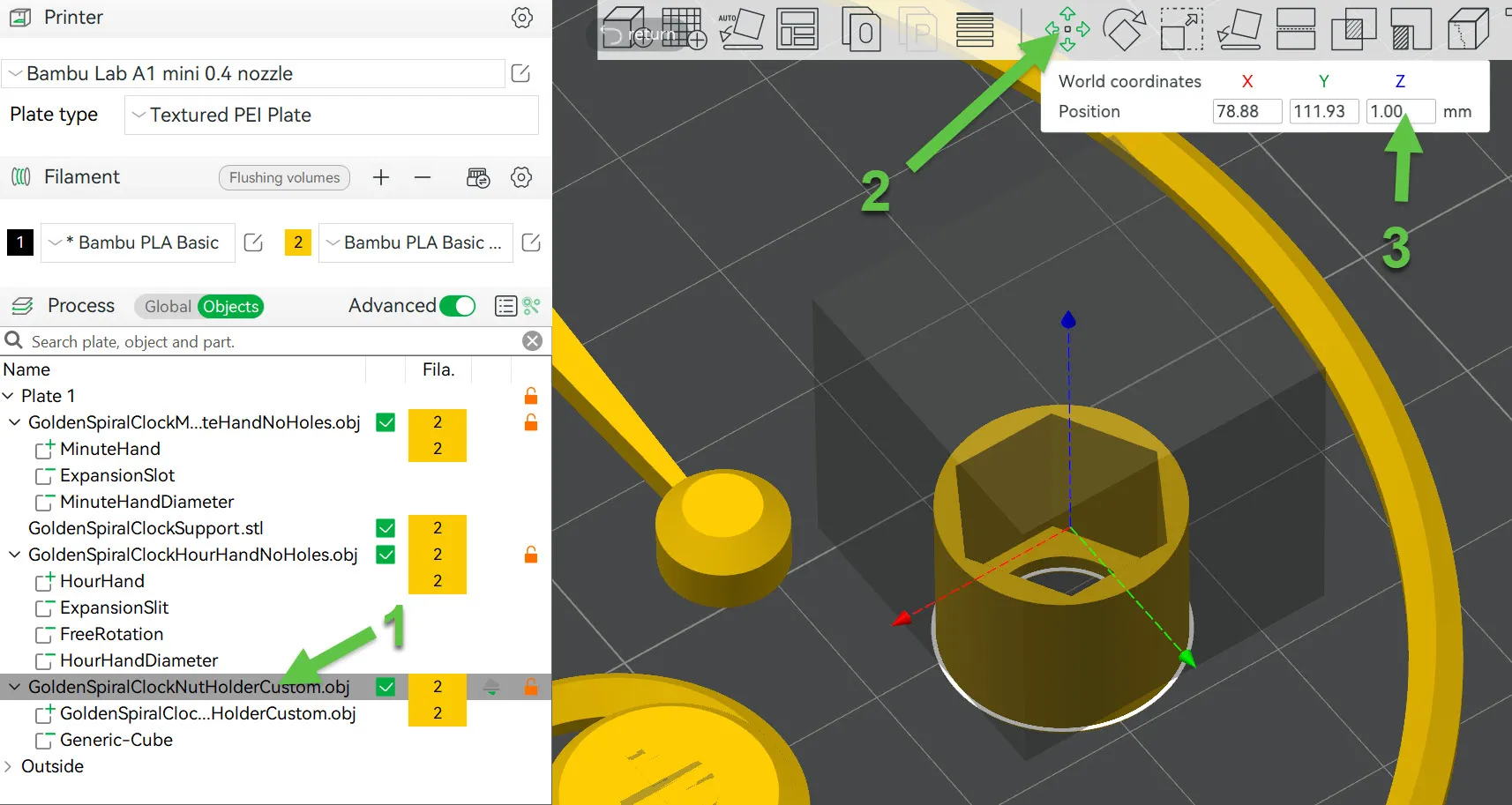The height and width of the screenshot is (805, 1512).
Task: Select the HourHand part
Action: pos(102,581)
